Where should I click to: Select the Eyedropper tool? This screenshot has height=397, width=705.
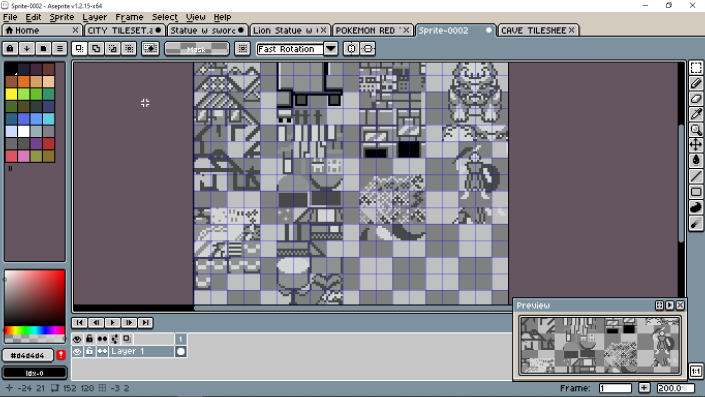pyautogui.click(x=696, y=114)
